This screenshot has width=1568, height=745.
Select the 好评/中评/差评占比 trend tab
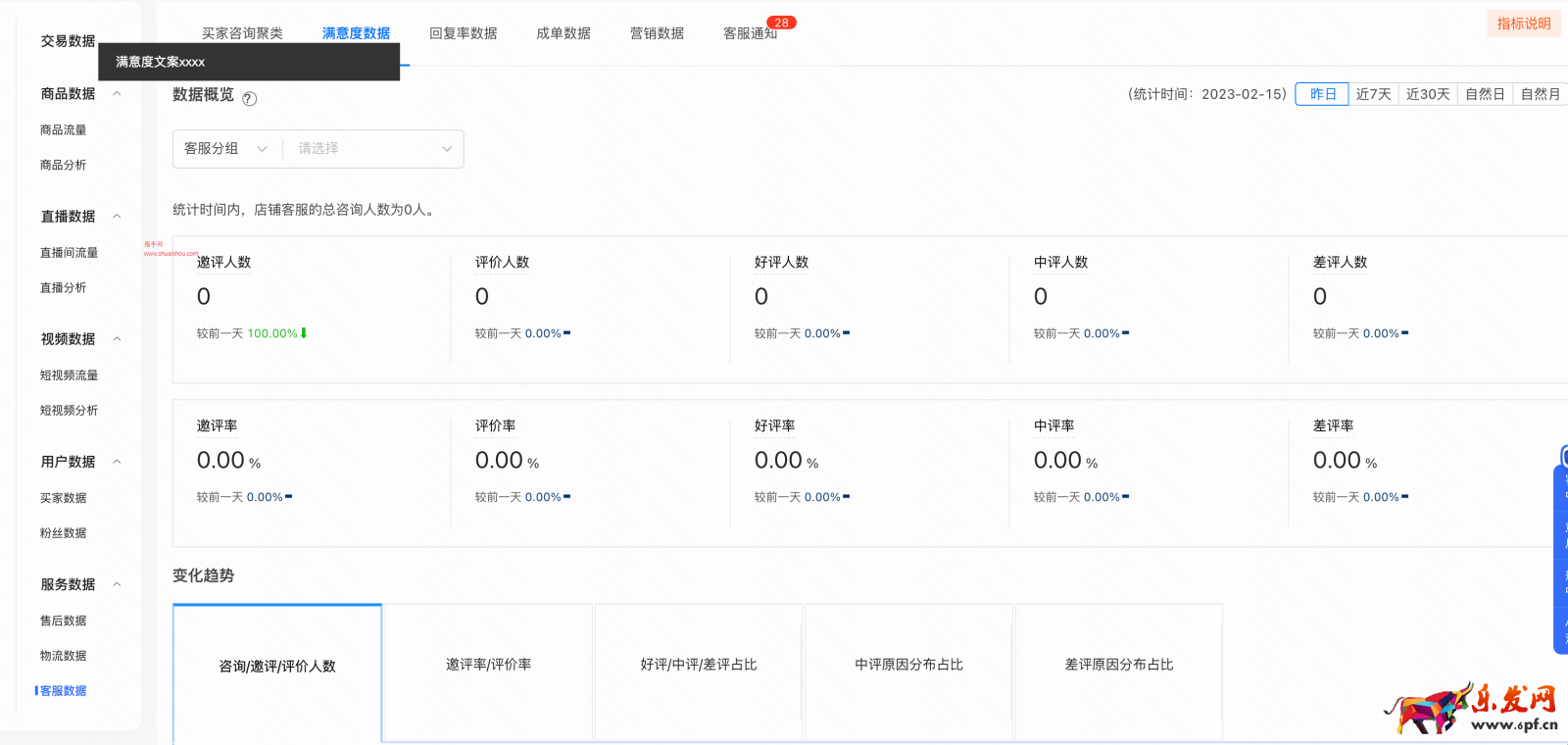(x=699, y=672)
